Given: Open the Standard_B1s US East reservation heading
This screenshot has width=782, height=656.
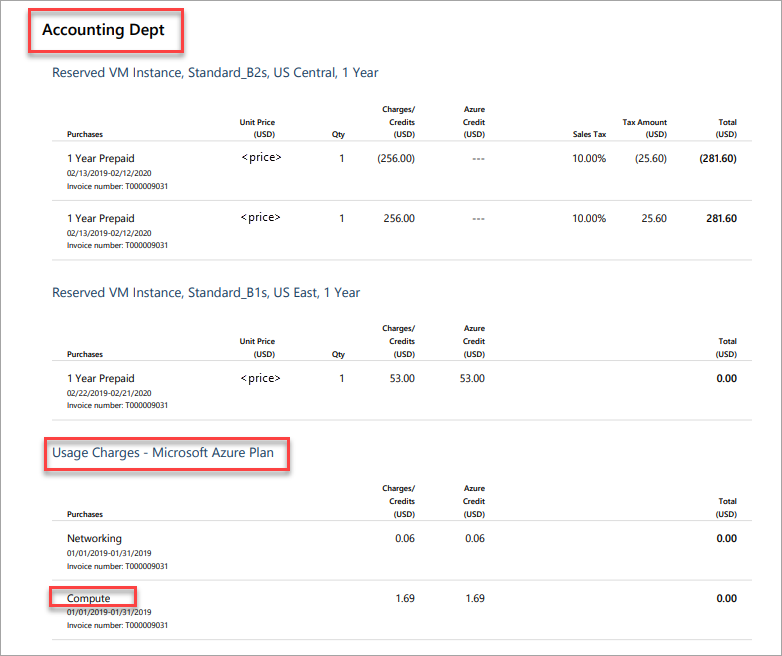Looking at the screenshot, I should 206,293.
